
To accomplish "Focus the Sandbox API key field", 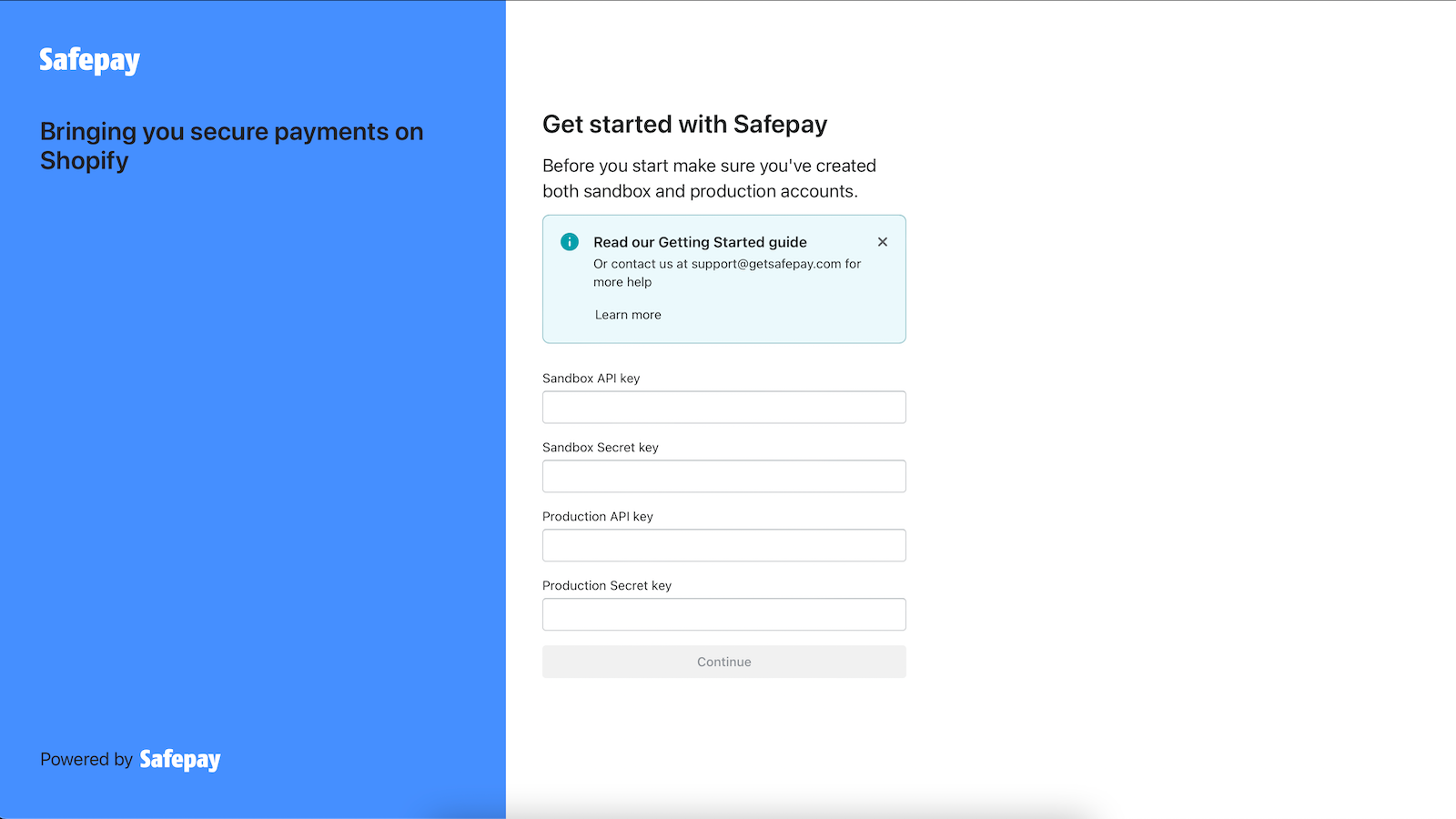I will point(724,407).
